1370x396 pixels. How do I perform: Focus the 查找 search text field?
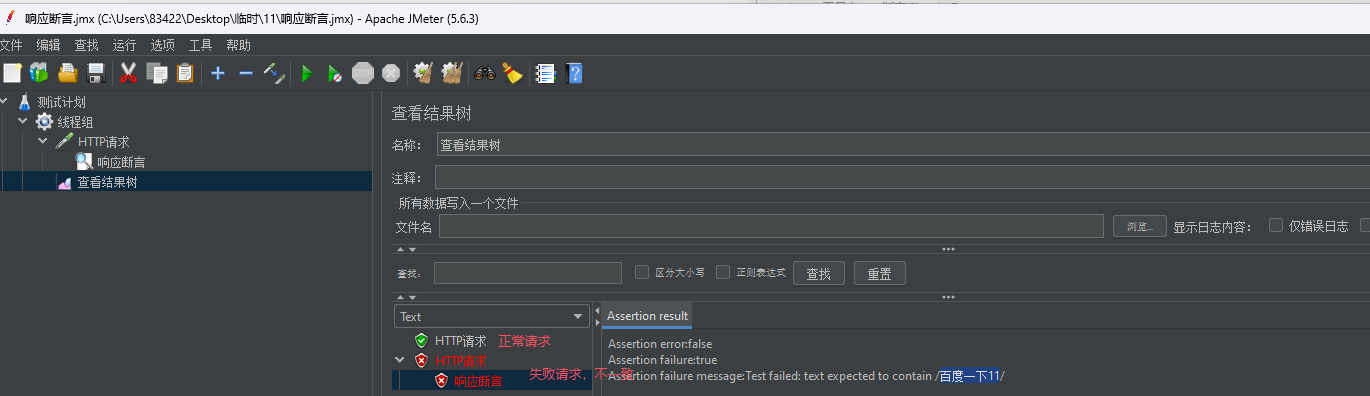528,273
